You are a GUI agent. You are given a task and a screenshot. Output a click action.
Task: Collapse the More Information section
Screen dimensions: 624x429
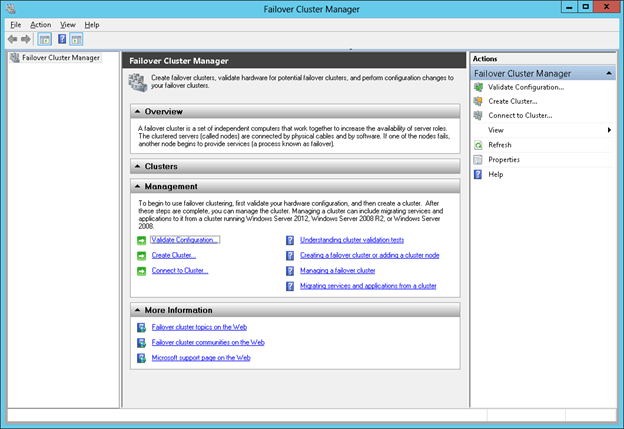[x=138, y=310]
